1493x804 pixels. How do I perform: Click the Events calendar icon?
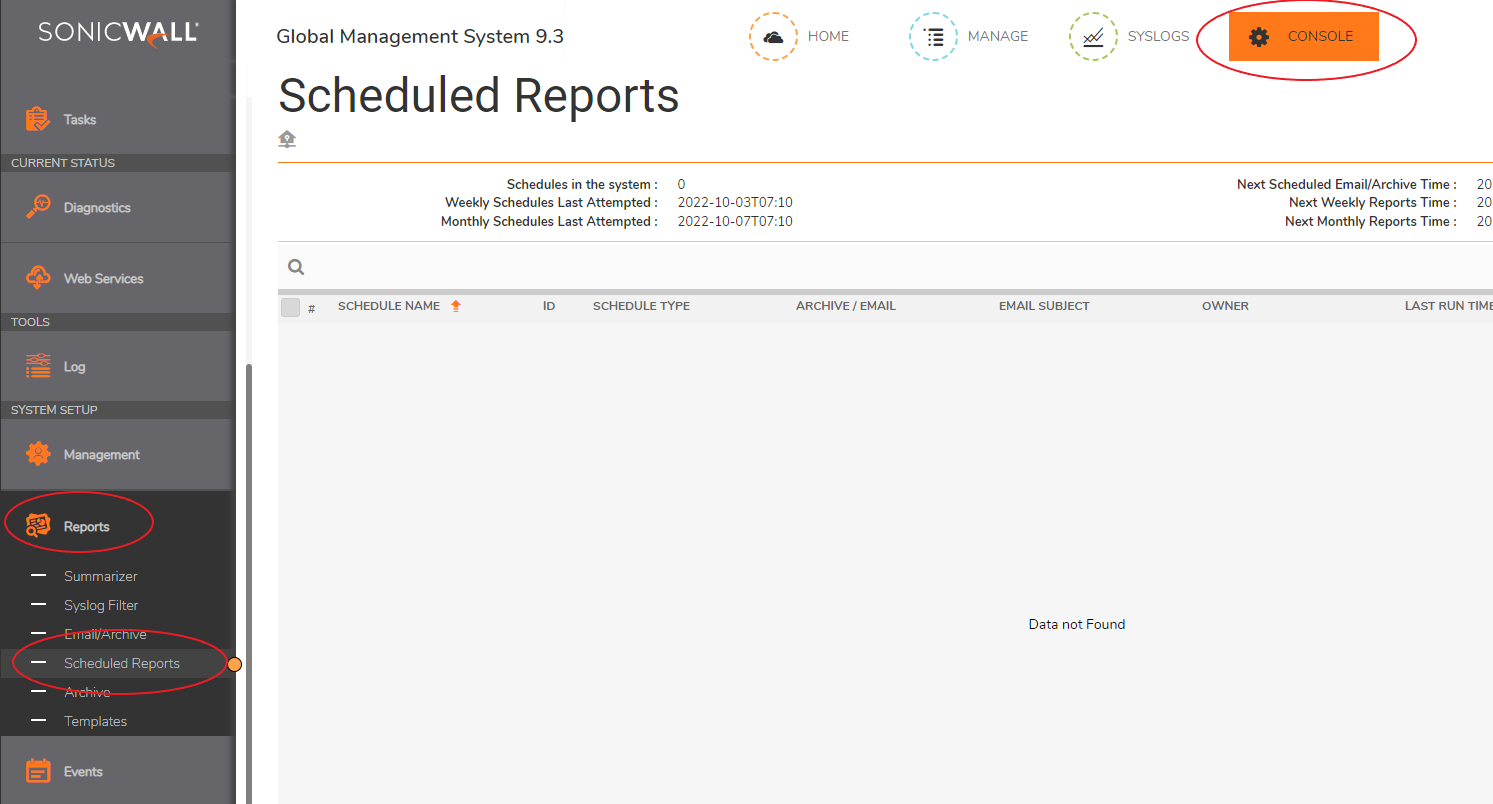tap(37, 771)
